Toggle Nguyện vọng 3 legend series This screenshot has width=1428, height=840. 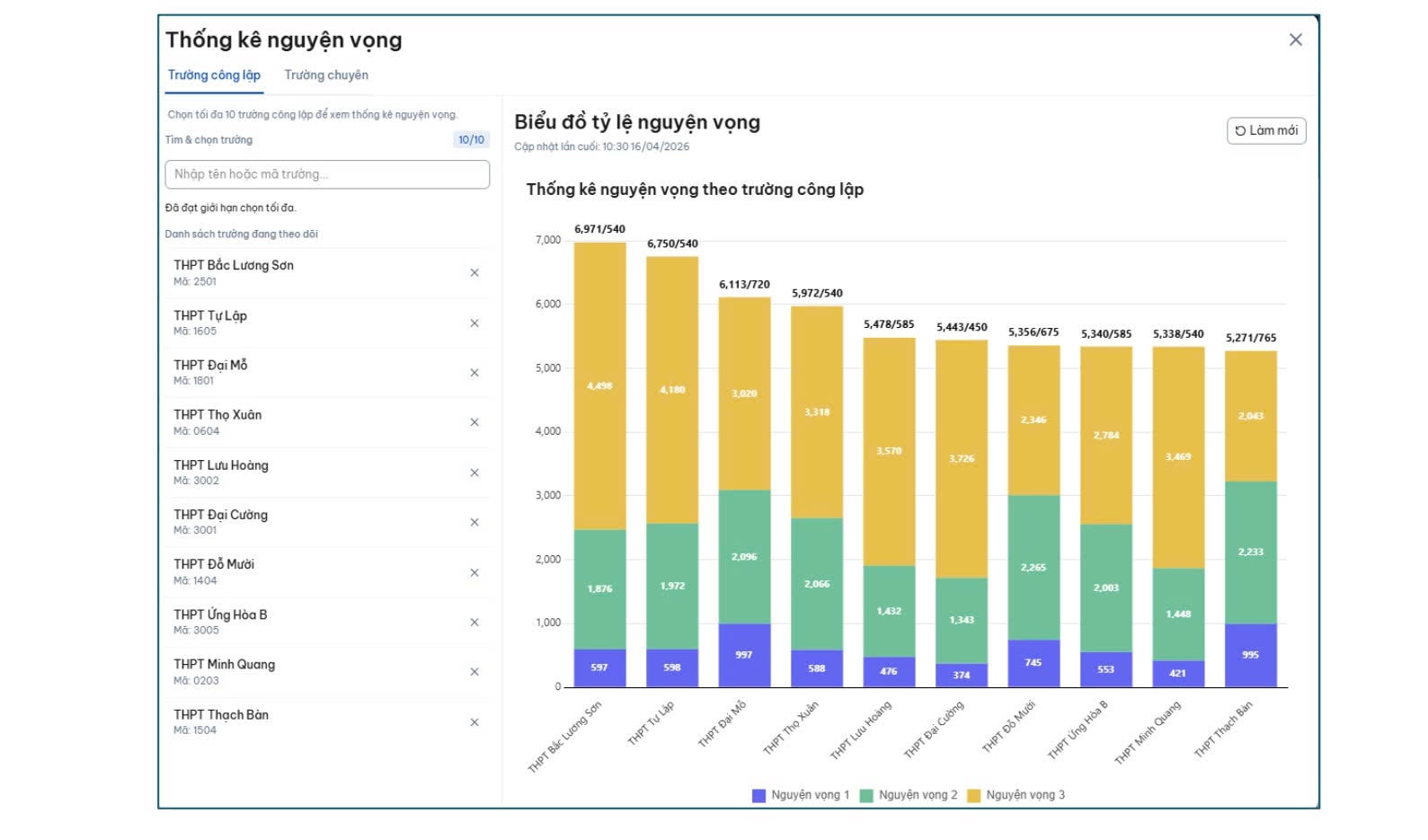(1016, 795)
